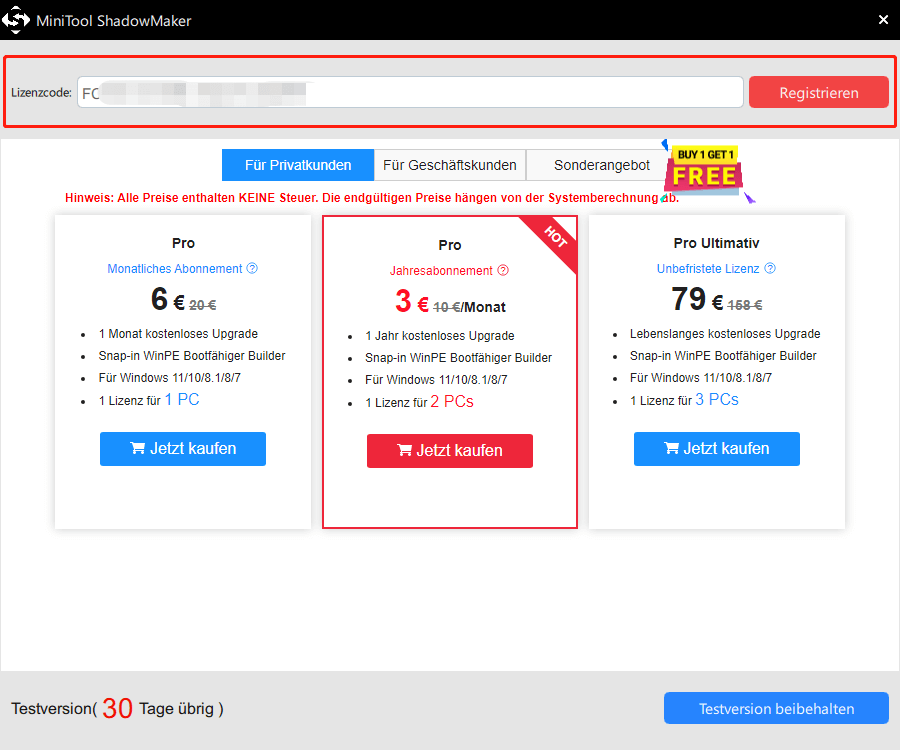The height and width of the screenshot is (750, 900).
Task: Buy the Pro Ultimativ plan for 79 €
Action: click(716, 449)
